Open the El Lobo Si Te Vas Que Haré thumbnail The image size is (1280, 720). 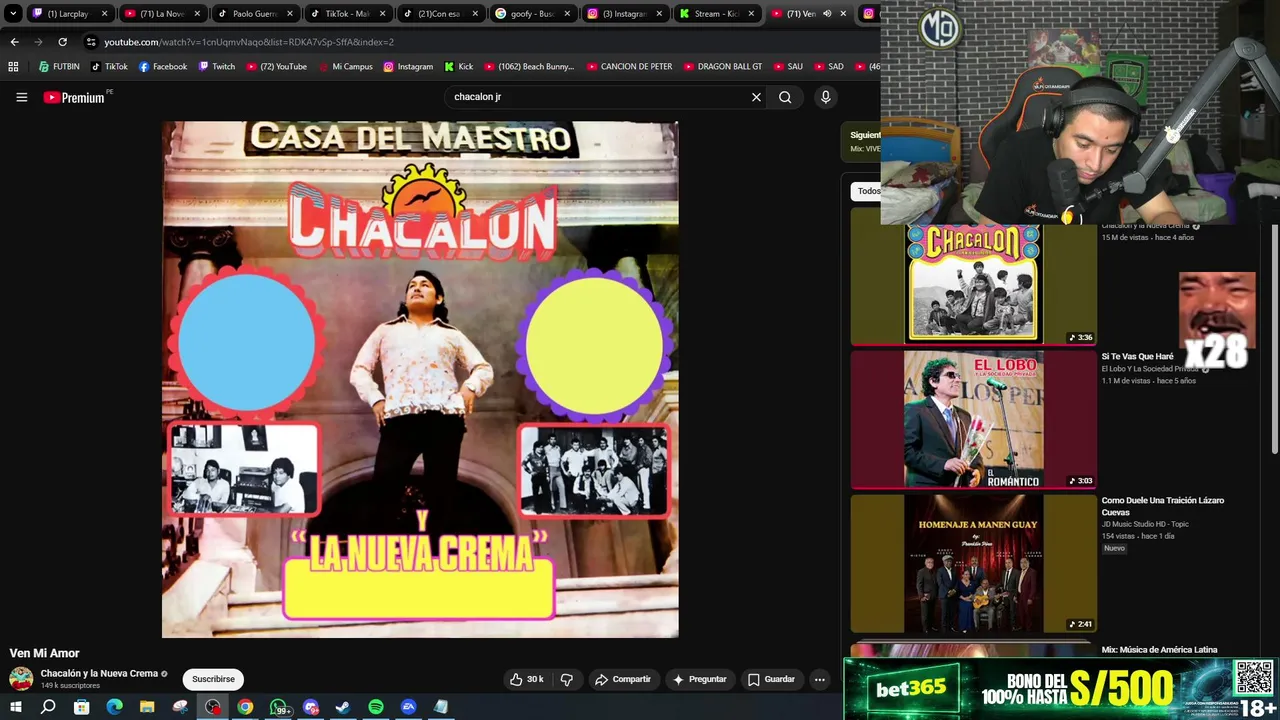click(x=973, y=419)
